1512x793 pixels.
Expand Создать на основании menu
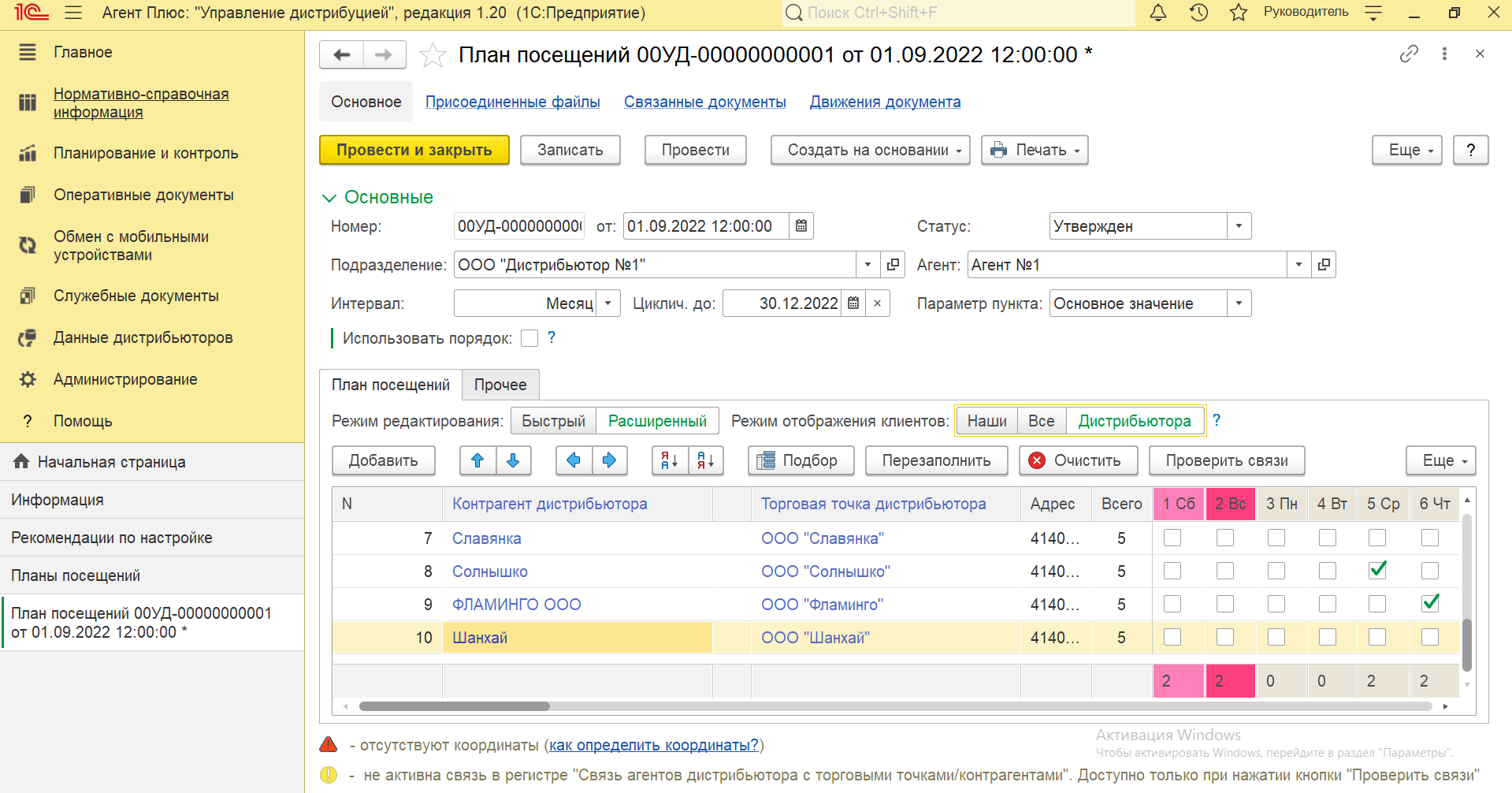click(x=870, y=150)
